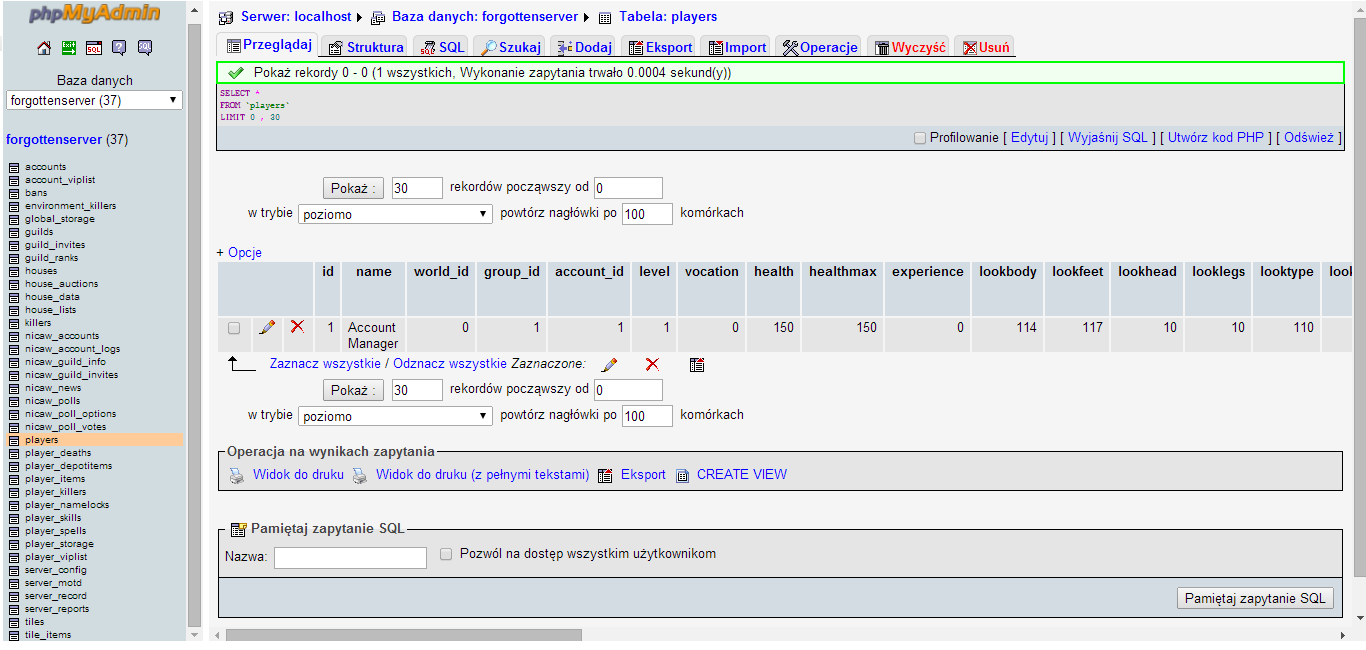Open the Dodaj tab
1366x650 pixels.
click(x=585, y=47)
